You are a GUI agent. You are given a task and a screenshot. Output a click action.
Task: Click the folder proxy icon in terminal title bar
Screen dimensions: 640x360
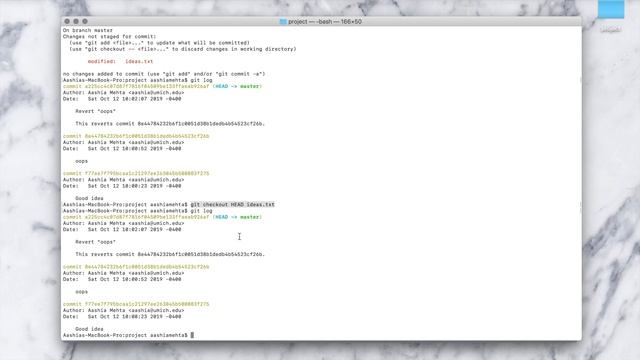283,22
